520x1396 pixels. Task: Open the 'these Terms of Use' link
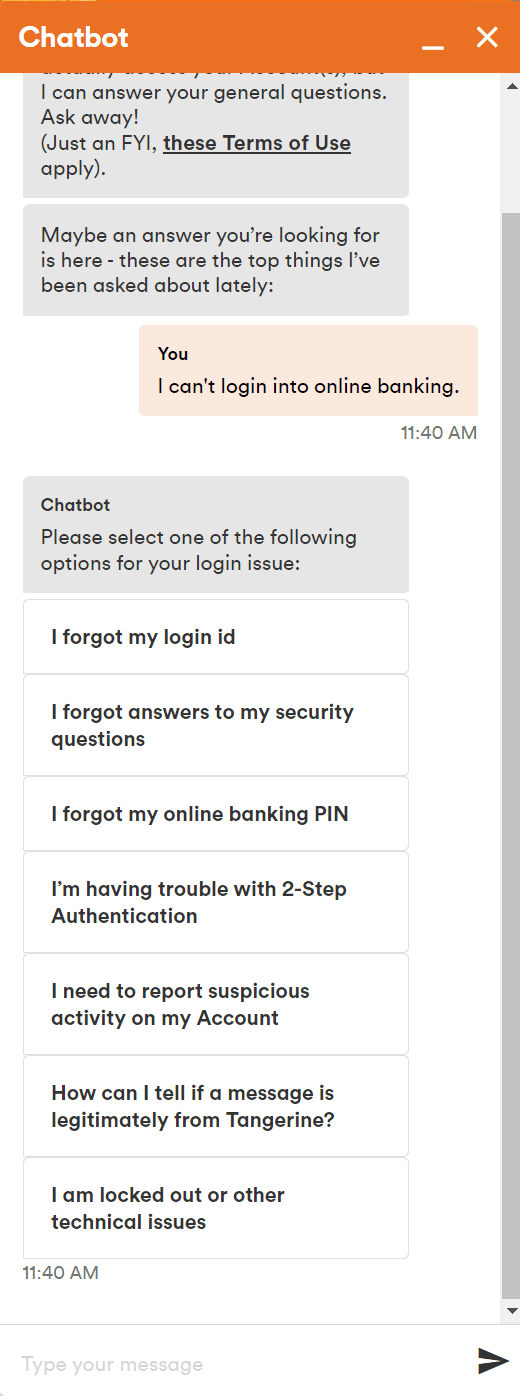pyautogui.click(x=257, y=142)
